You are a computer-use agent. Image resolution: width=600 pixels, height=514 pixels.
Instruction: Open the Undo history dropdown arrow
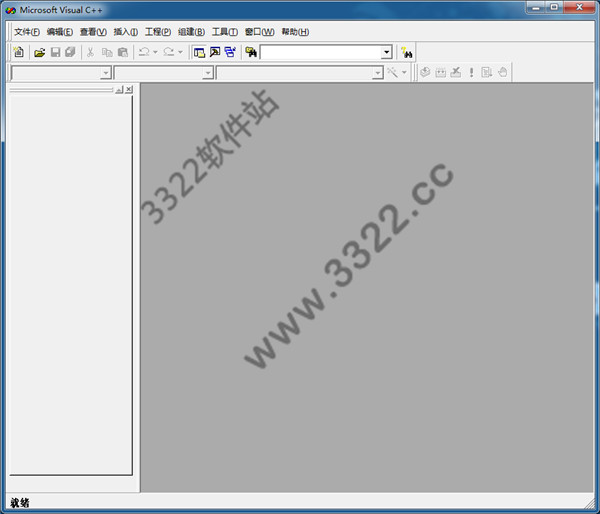click(x=155, y=52)
